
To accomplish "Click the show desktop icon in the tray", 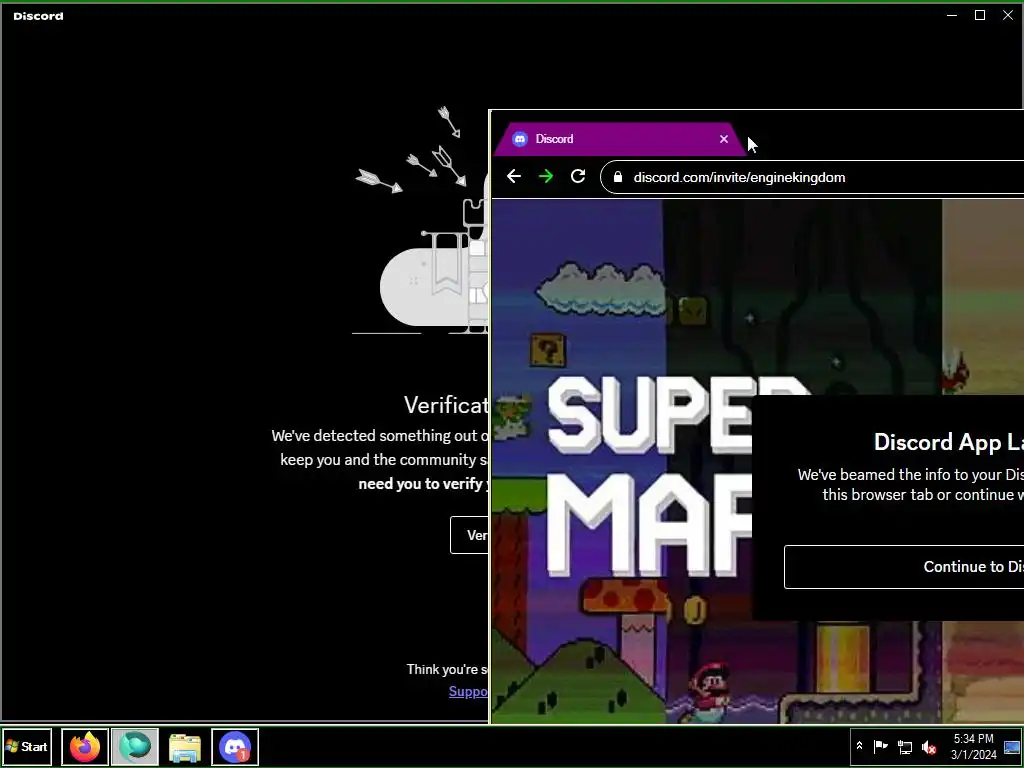I will 1012,746.
